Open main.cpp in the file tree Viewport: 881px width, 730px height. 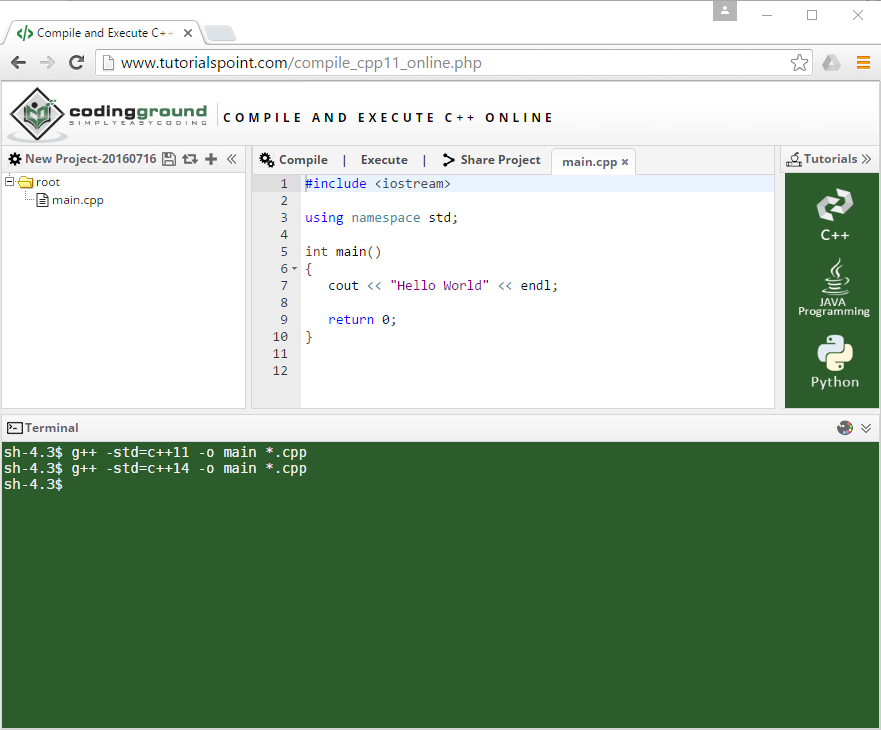pos(78,200)
